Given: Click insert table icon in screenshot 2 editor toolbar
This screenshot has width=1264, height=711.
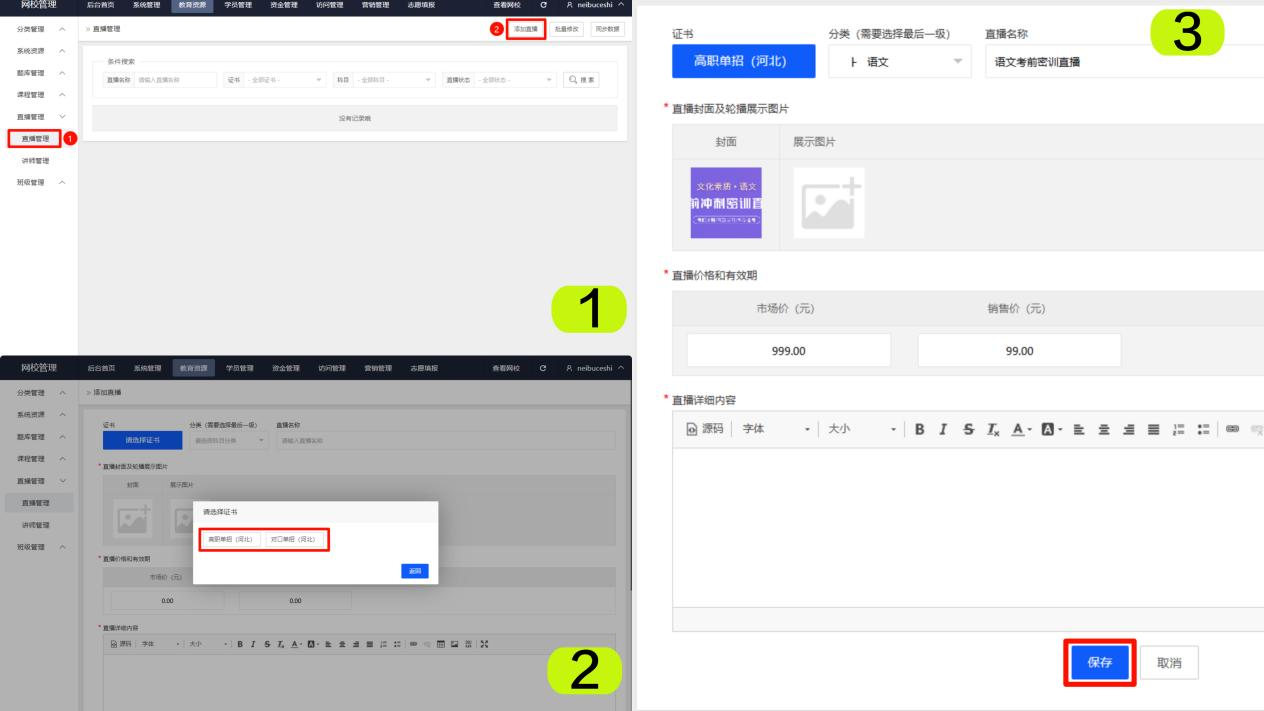Looking at the screenshot, I should coord(441,646).
